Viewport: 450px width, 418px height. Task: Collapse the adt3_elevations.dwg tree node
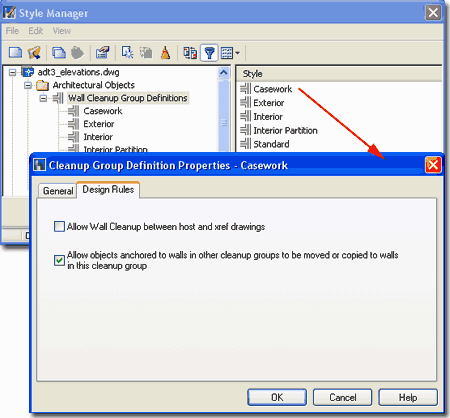(x=12, y=72)
